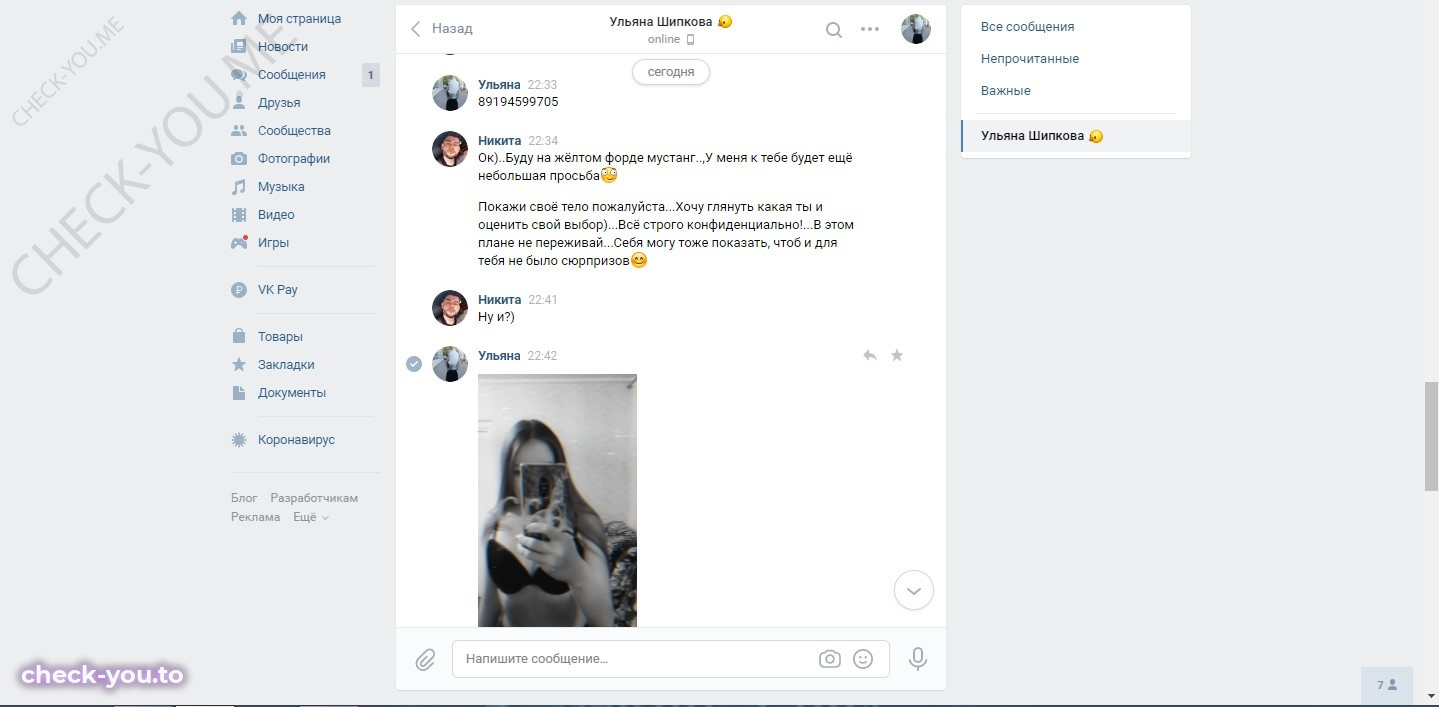Open Моя страница home icon
The height and width of the screenshot is (707, 1439).
[x=239, y=19]
